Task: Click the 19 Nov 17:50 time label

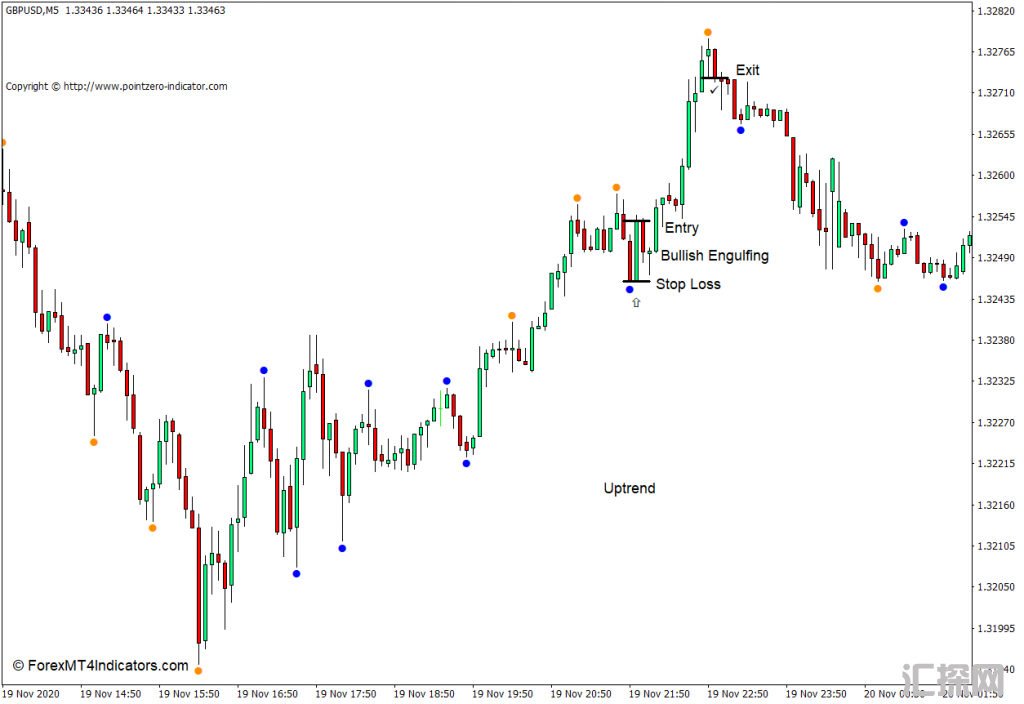Action: pos(345,694)
